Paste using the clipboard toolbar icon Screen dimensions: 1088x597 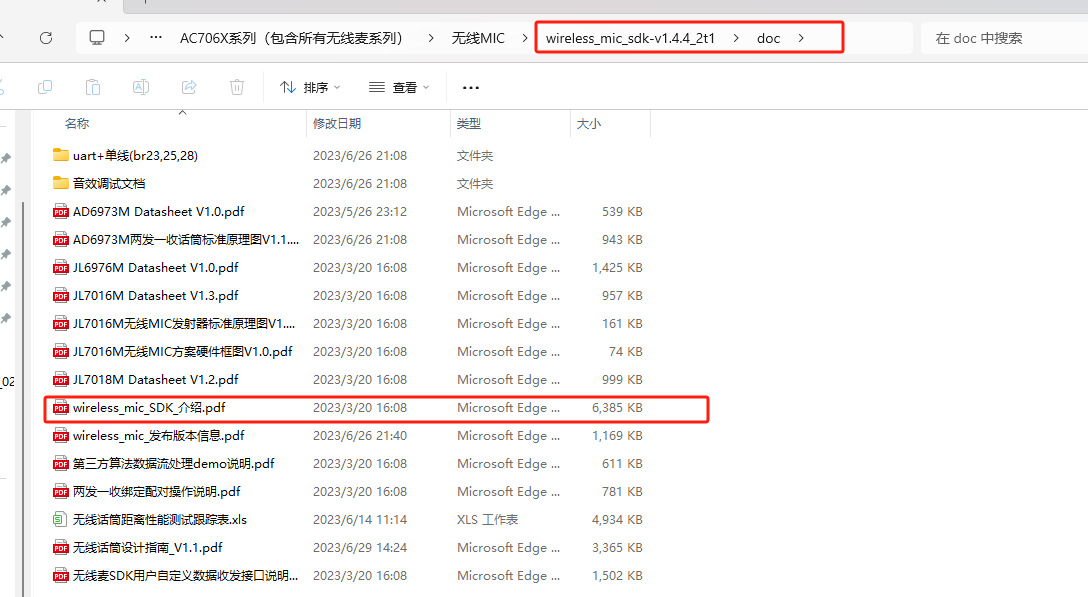(93, 87)
